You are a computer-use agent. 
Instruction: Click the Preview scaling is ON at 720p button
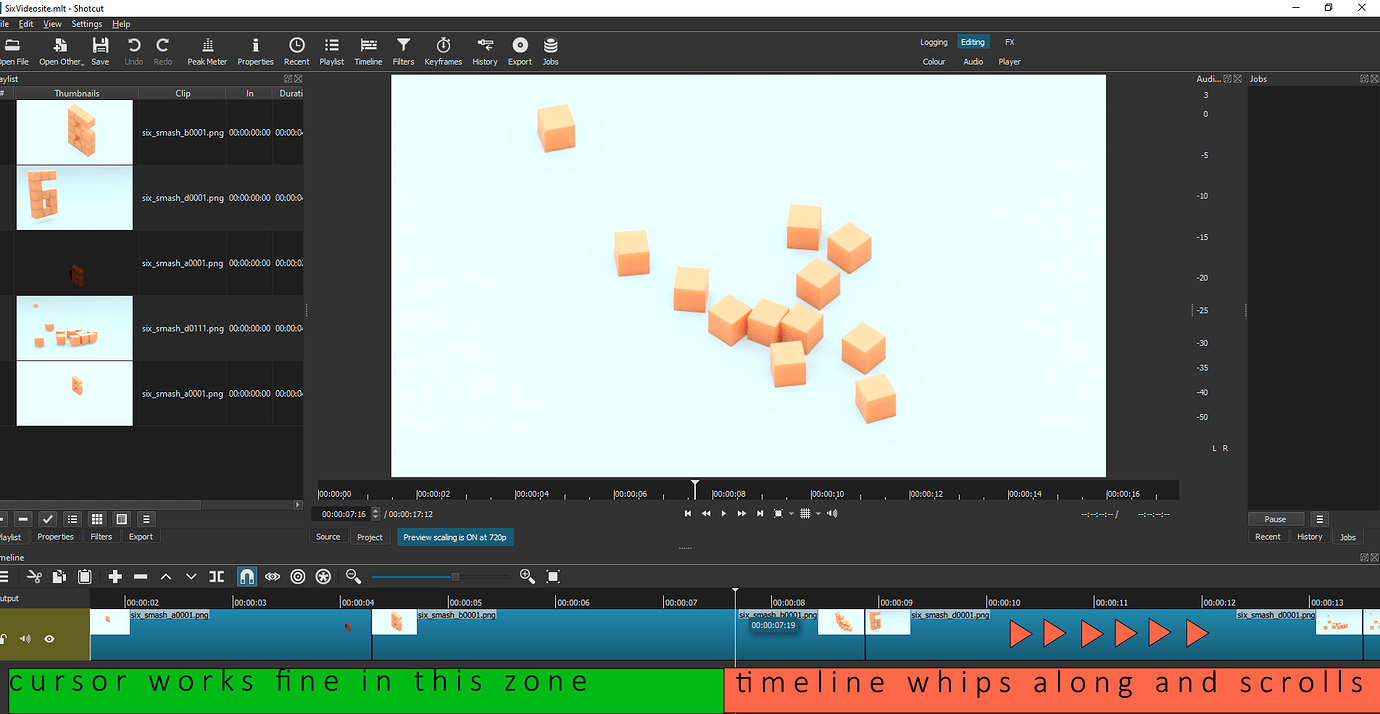455,537
